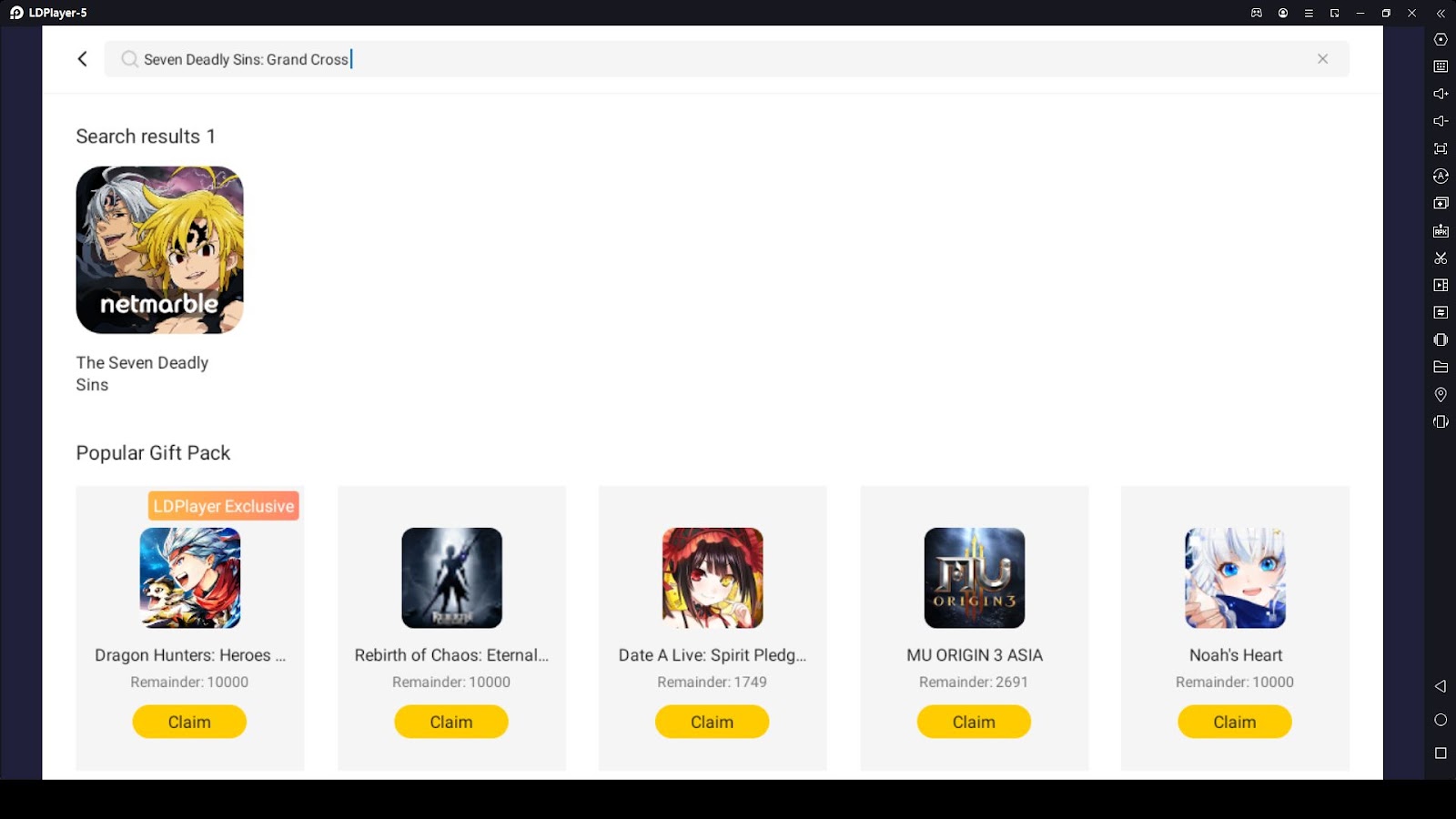Clear search text with the X button
Image resolution: width=1456 pixels, height=819 pixels.
(x=1322, y=59)
